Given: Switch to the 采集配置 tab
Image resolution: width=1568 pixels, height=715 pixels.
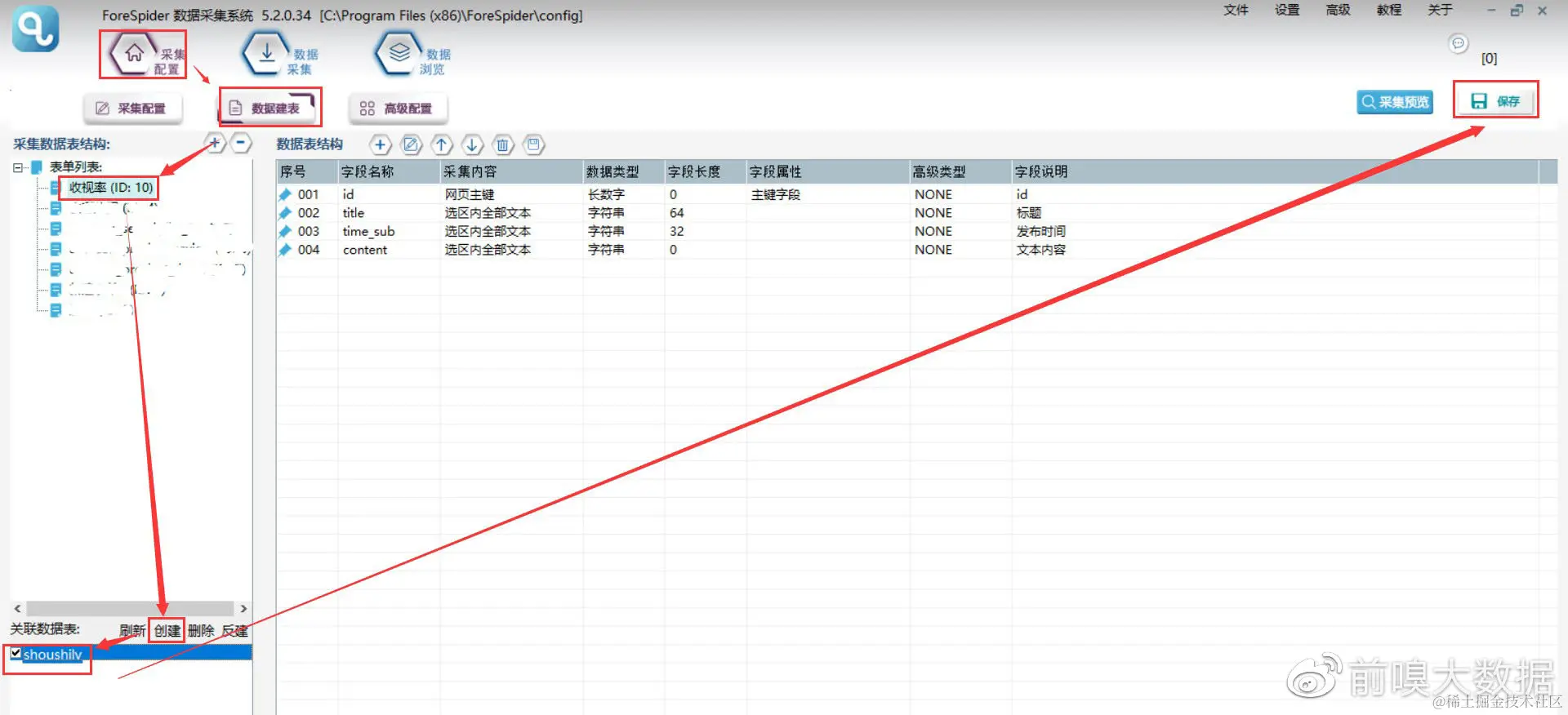Looking at the screenshot, I should (x=132, y=108).
